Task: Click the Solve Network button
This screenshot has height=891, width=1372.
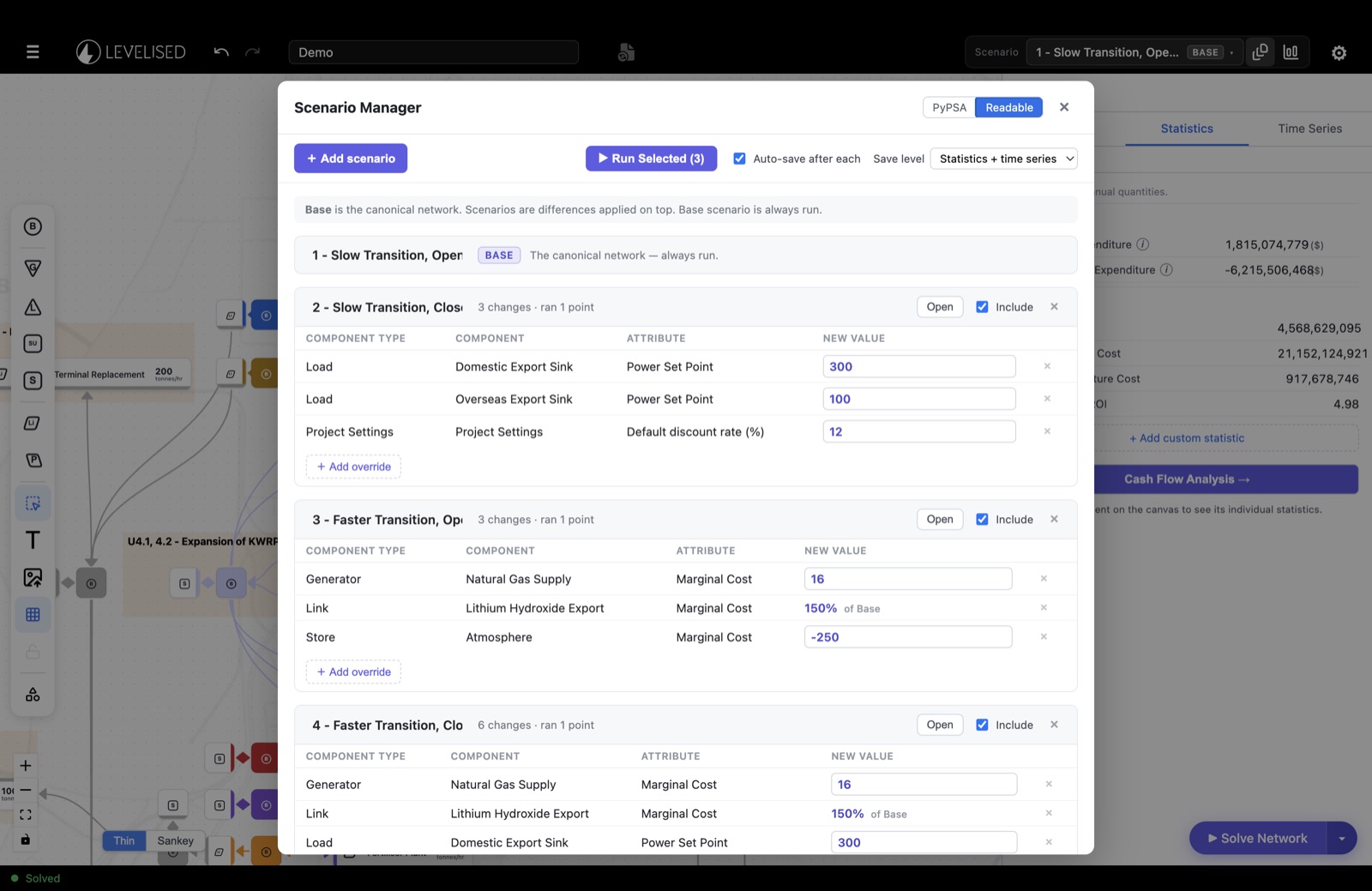Action: click(1258, 839)
